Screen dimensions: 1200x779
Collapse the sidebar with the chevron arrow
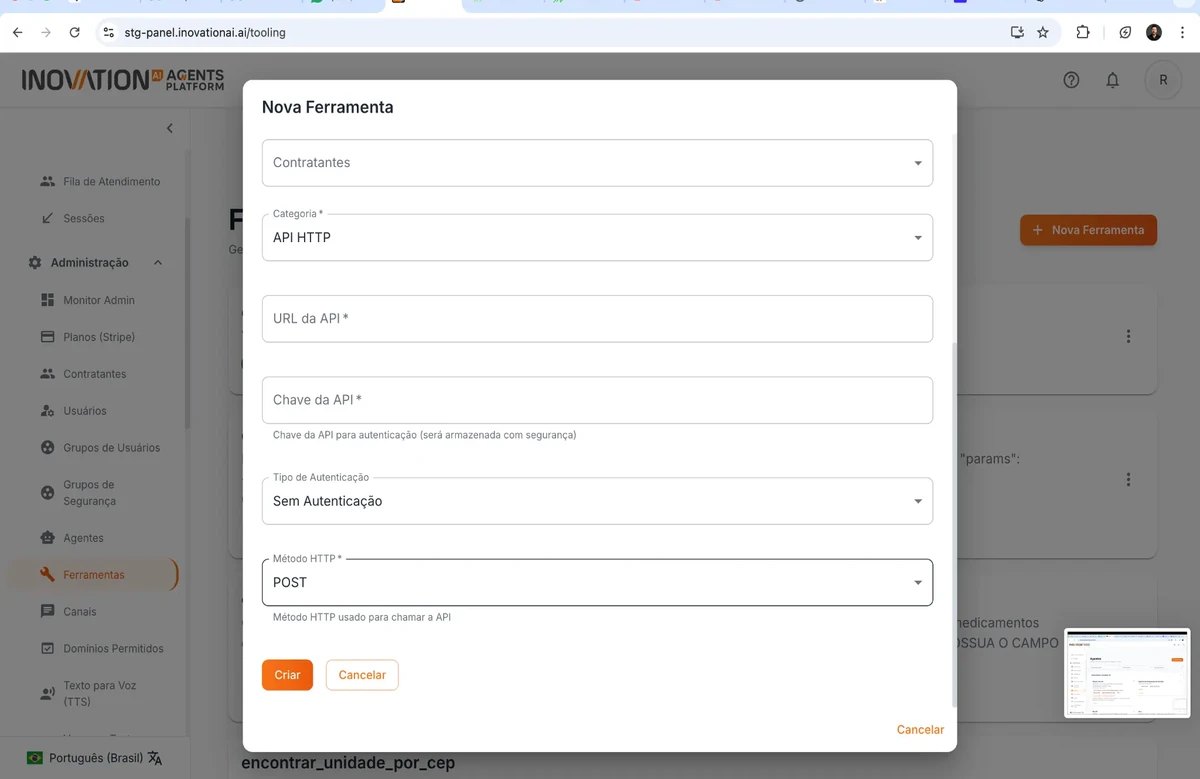[169, 128]
